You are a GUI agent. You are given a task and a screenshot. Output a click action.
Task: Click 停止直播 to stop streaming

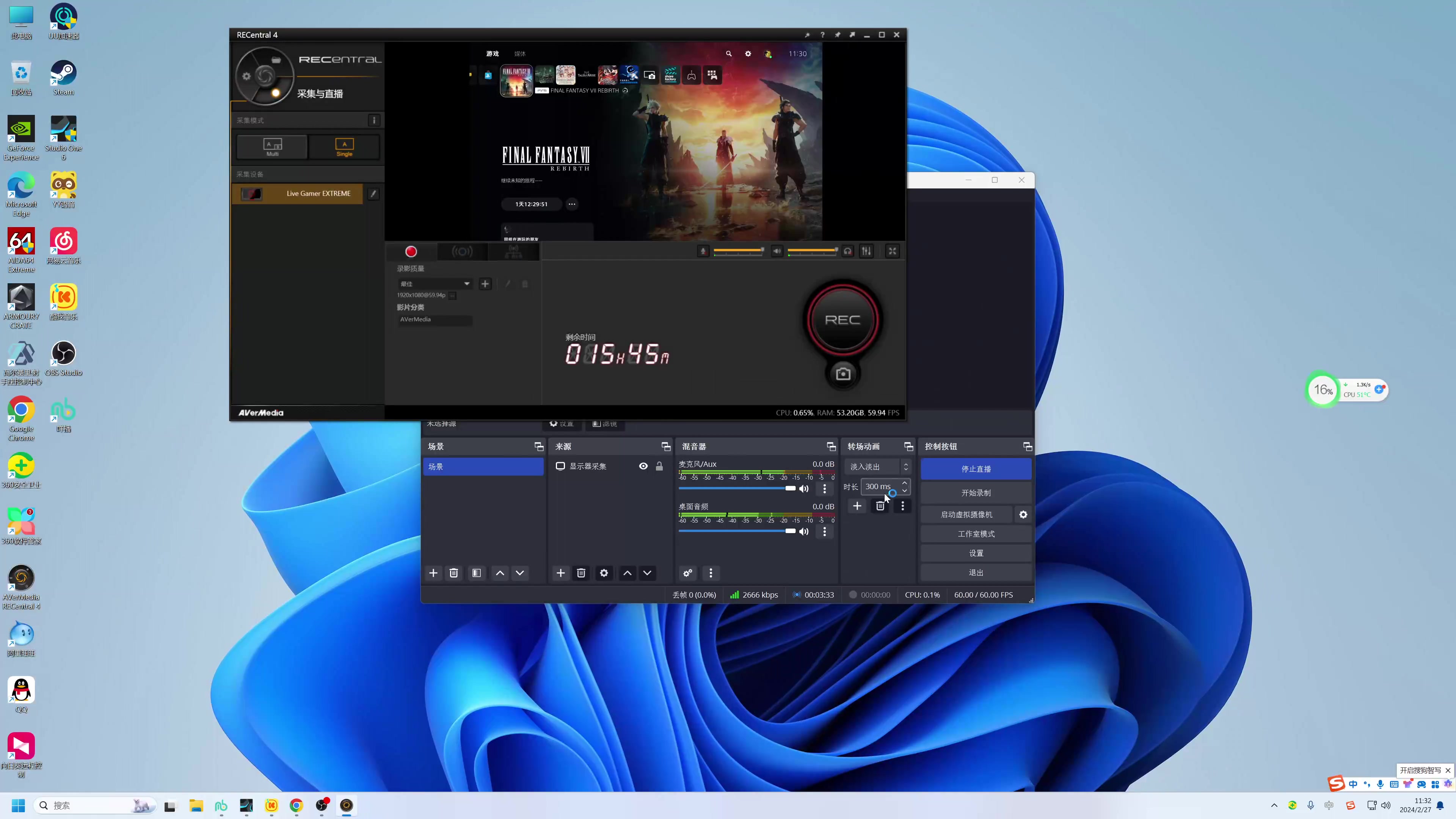[976, 469]
